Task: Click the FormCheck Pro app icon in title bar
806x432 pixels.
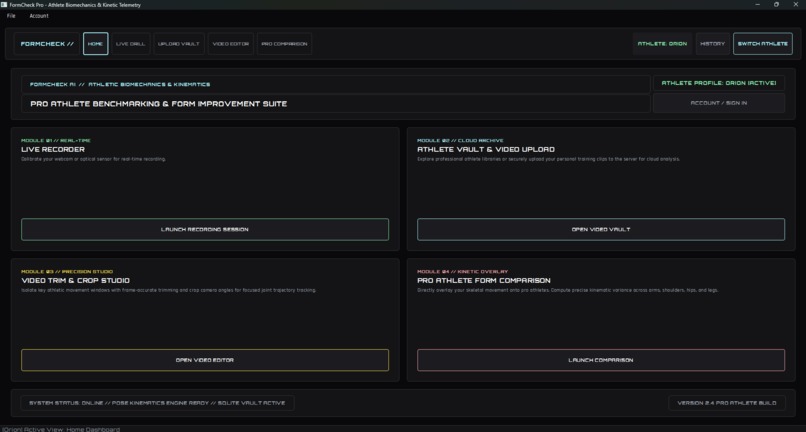Action: 4,5
